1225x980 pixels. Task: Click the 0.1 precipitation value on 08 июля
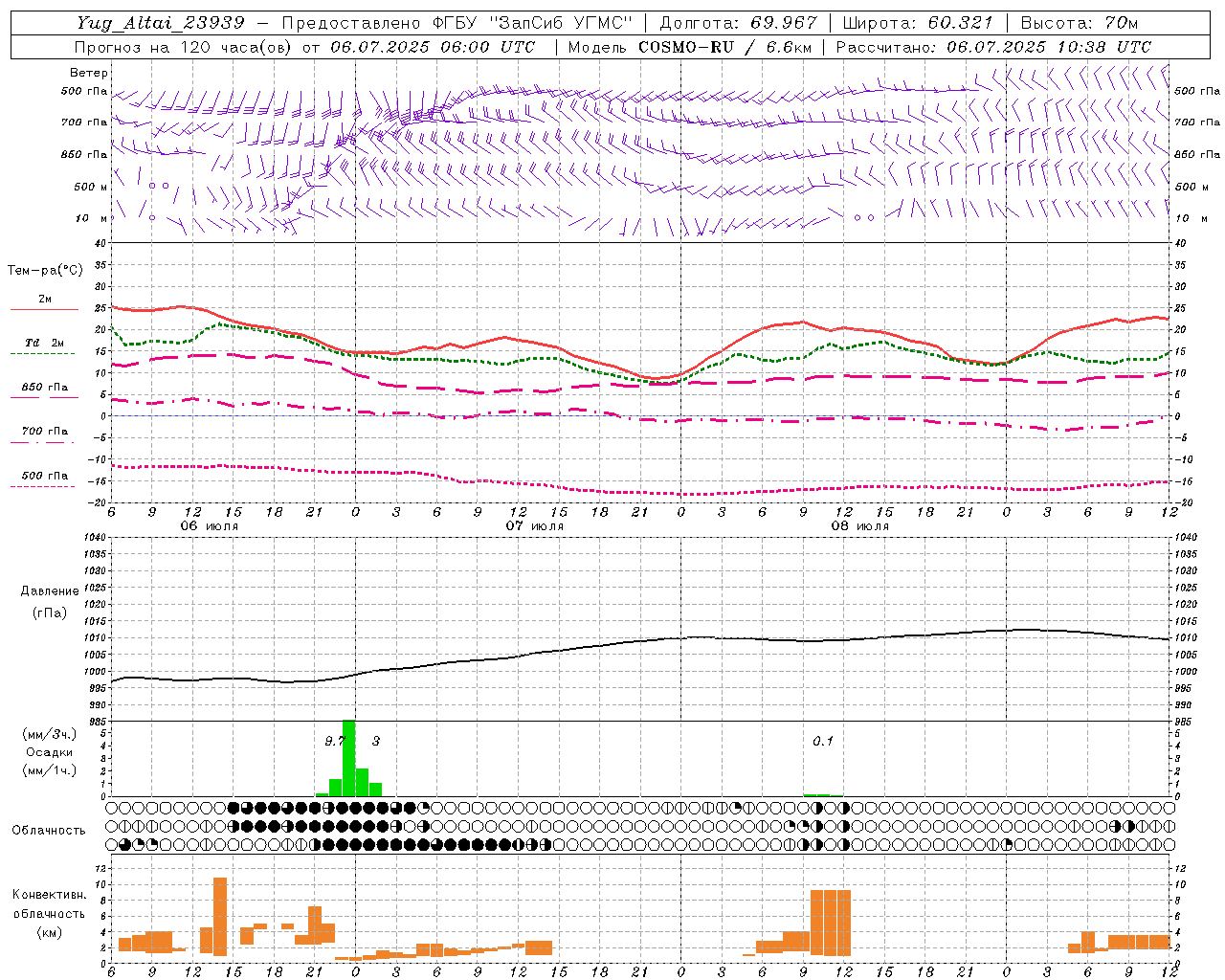[x=823, y=741]
